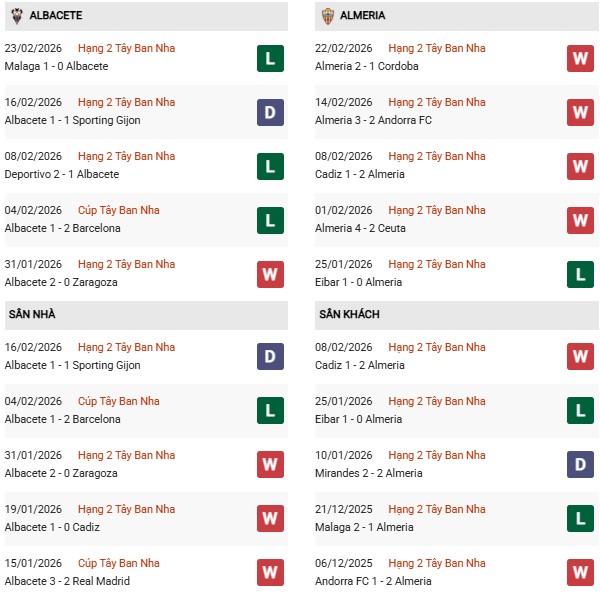Open the 04/02 Albacete 1-2 Barcelona match in the Albacete section
This screenshot has width=600, height=595.
[62, 228]
